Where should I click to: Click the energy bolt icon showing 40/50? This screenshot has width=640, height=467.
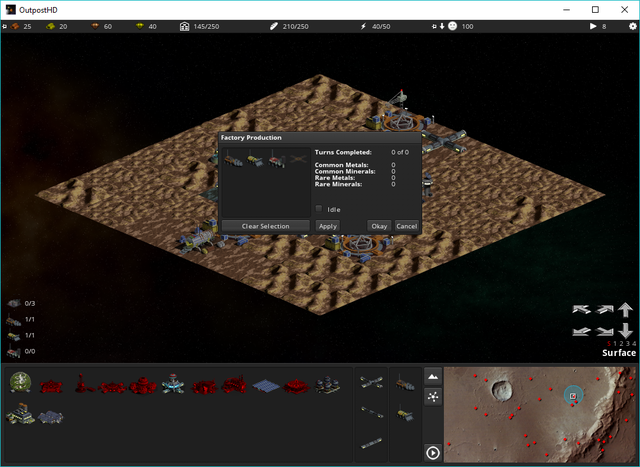pyautogui.click(x=363, y=27)
